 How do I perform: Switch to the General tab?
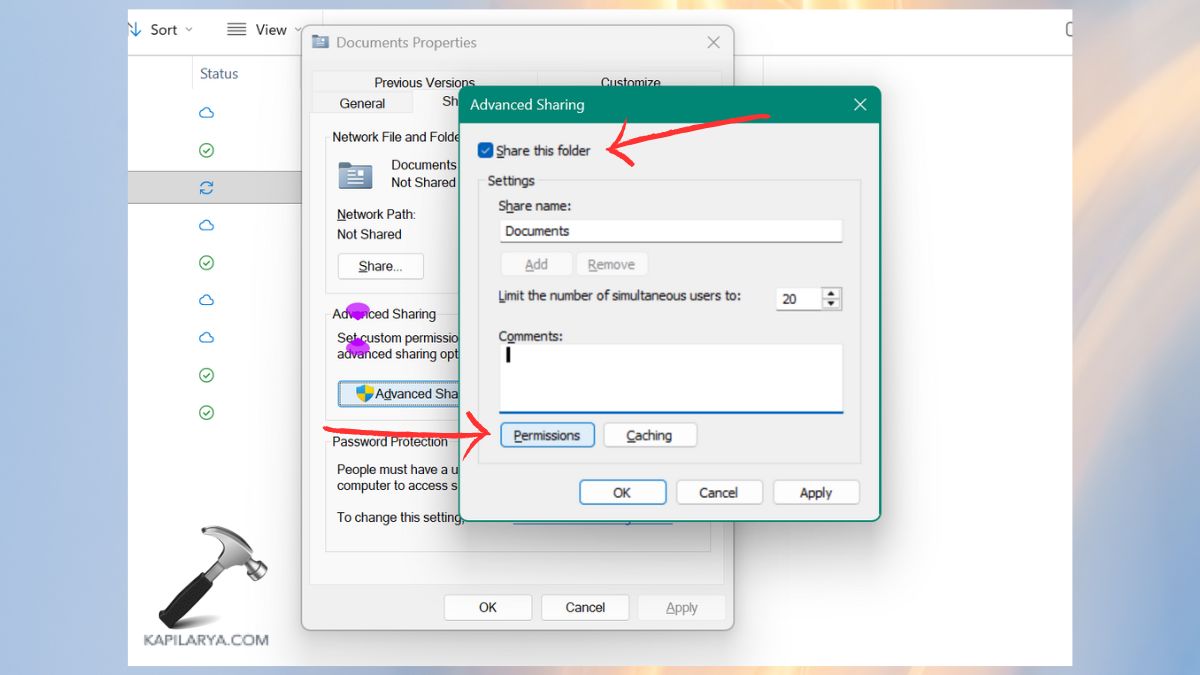point(362,103)
